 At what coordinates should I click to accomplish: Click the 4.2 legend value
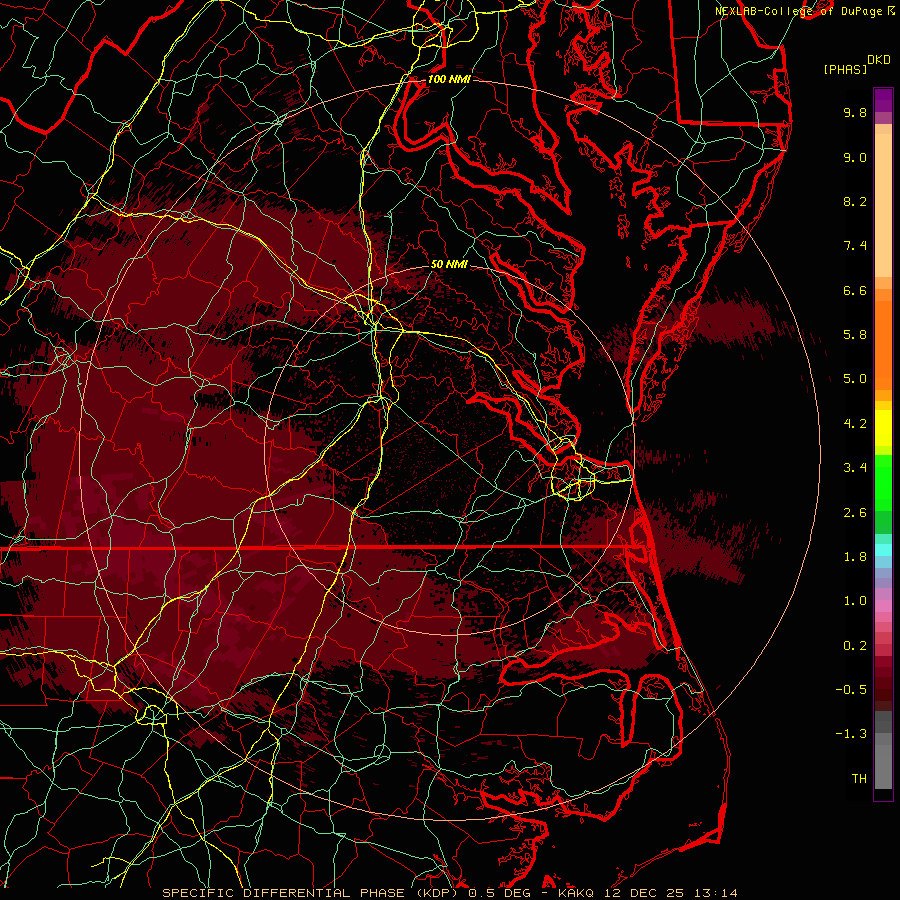[x=855, y=424]
